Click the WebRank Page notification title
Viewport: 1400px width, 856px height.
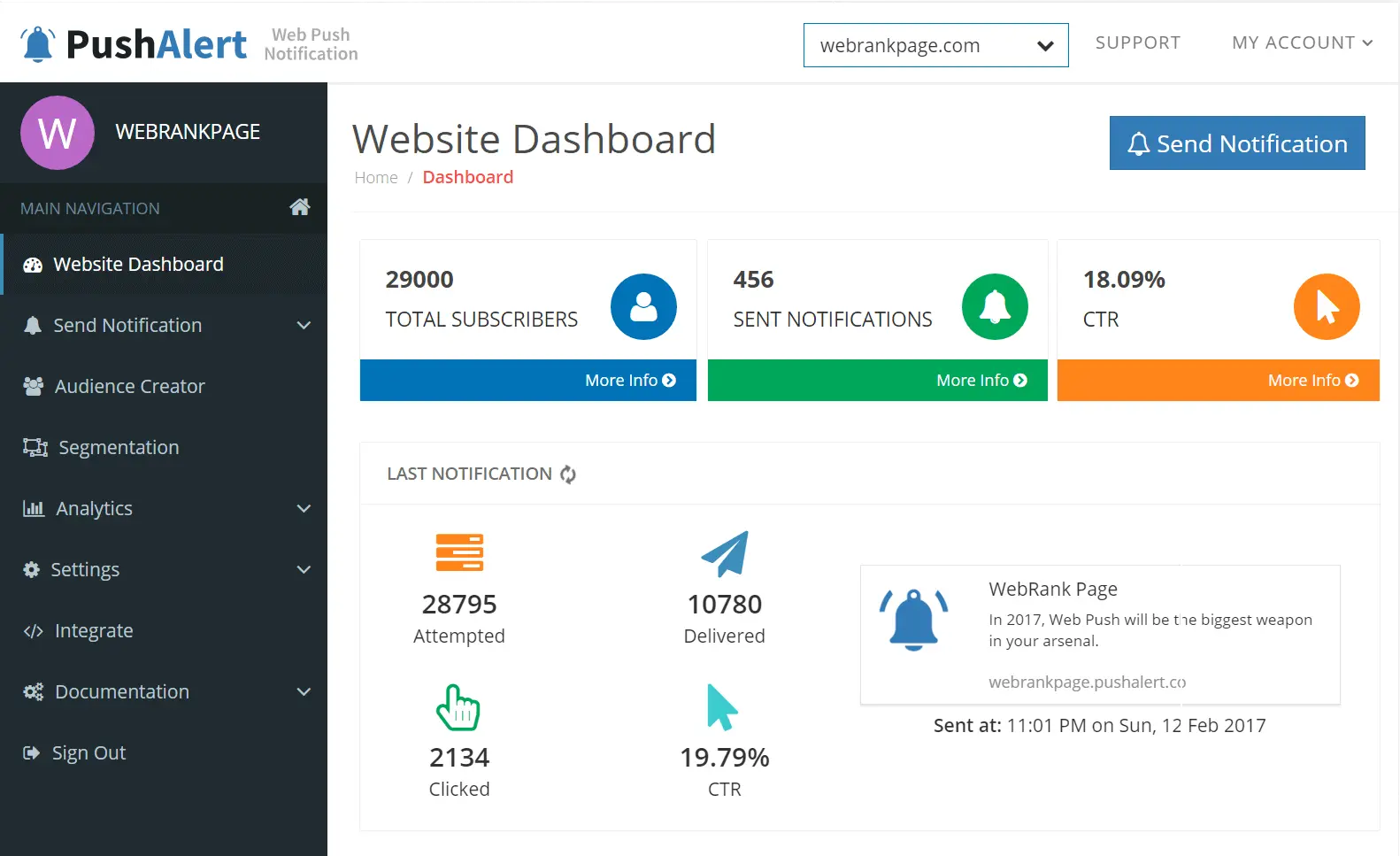point(1053,589)
